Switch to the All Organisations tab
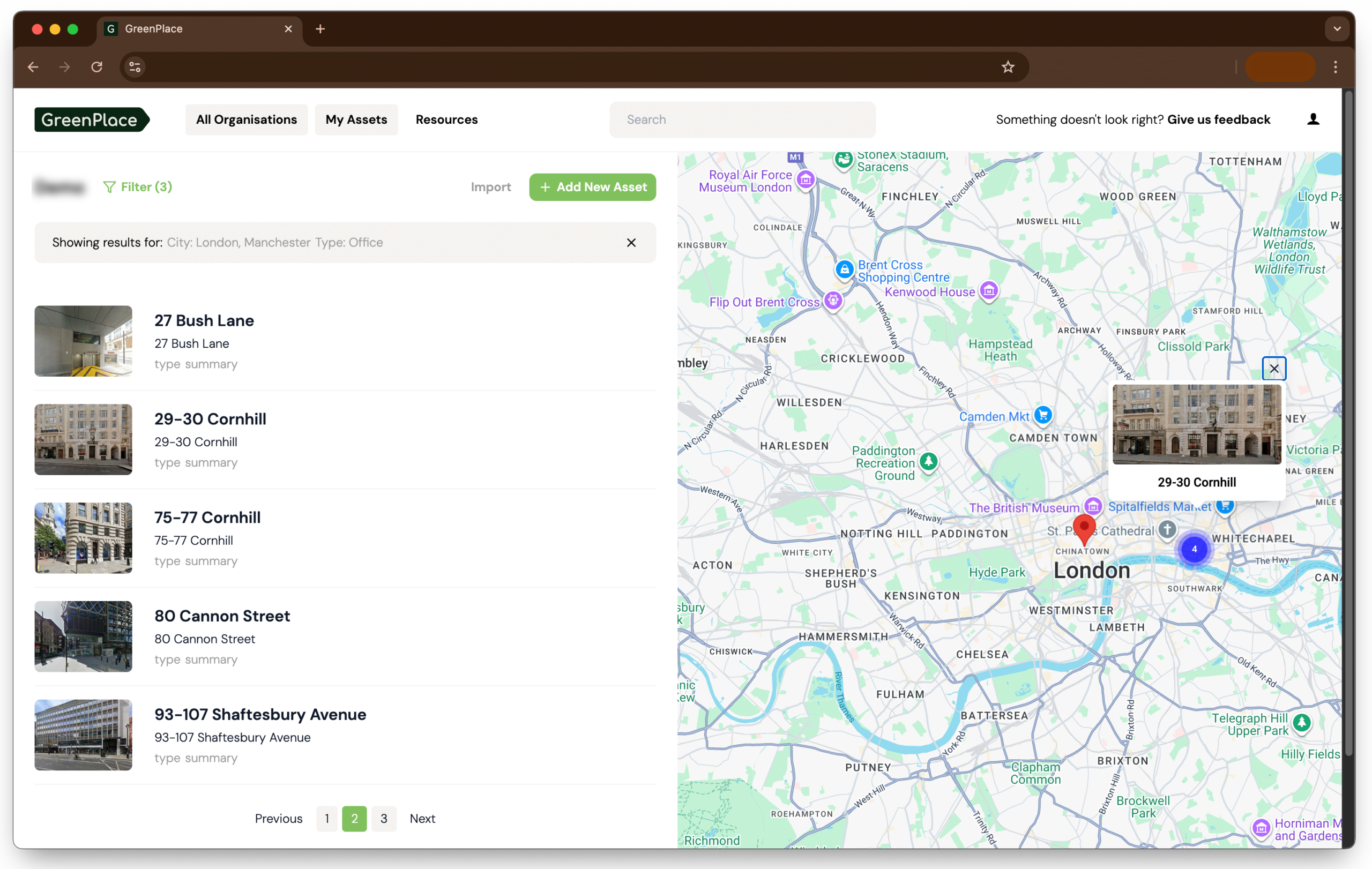Image resolution: width=1372 pixels, height=869 pixels. (246, 119)
